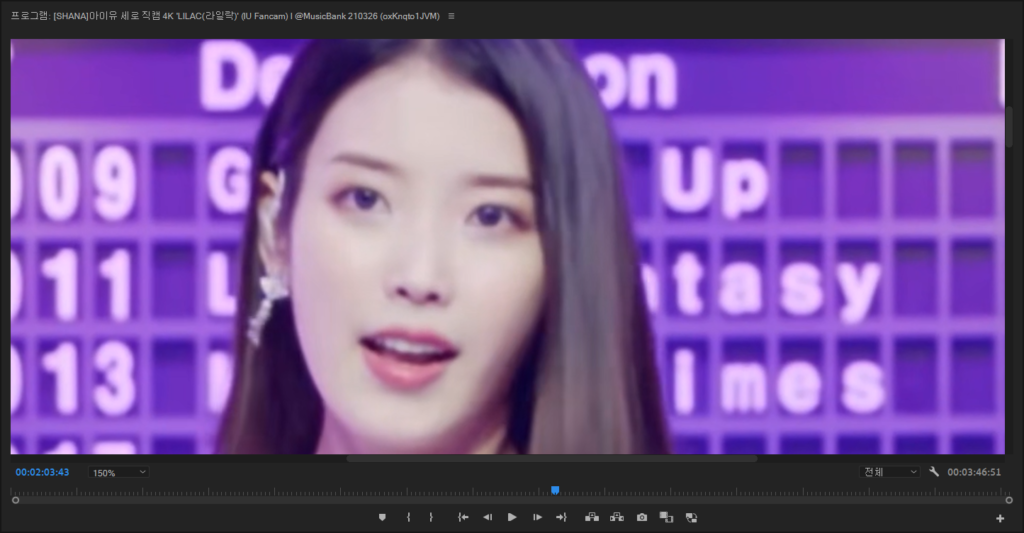This screenshot has width=1024, height=533.
Task: Export frame with the camera icon
Action: pos(642,517)
